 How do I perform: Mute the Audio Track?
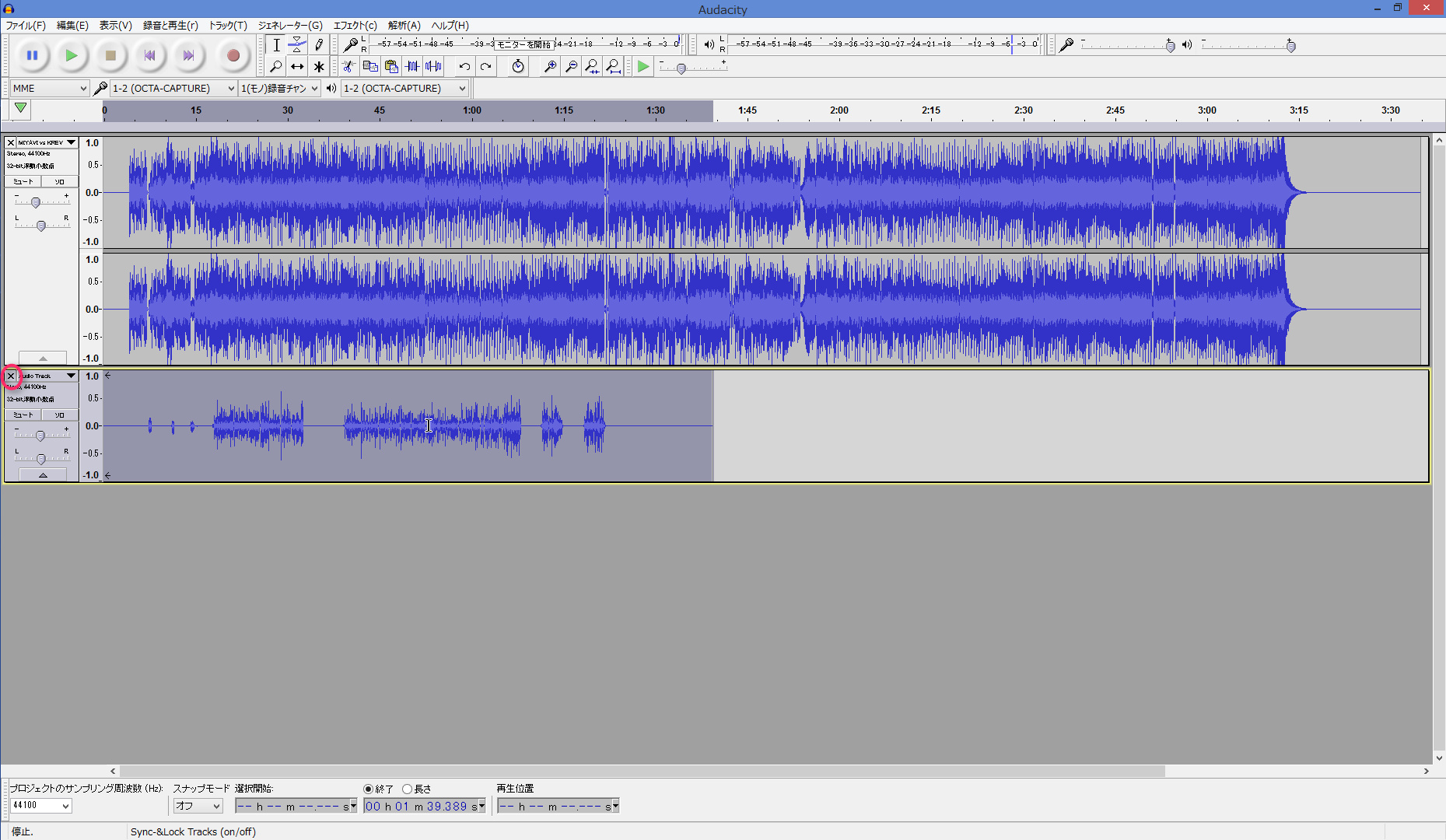23,415
